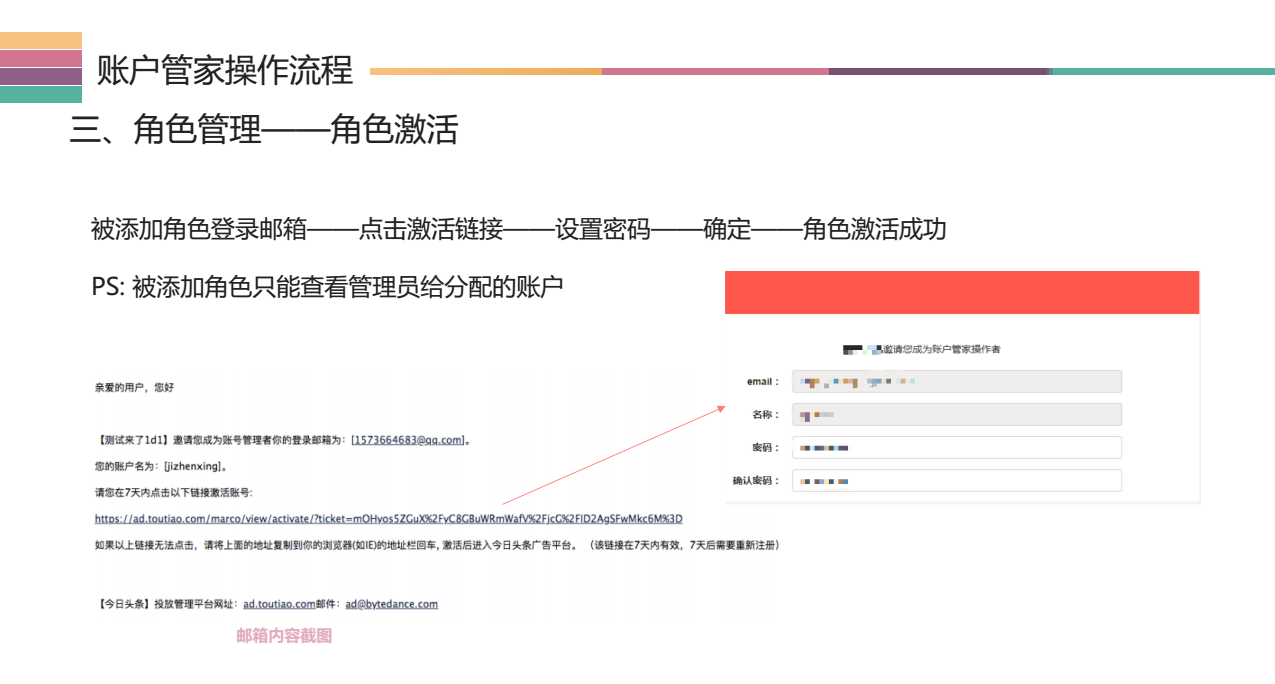Click the 密码 password input field
Screen dimensions: 1275x684
click(956, 447)
